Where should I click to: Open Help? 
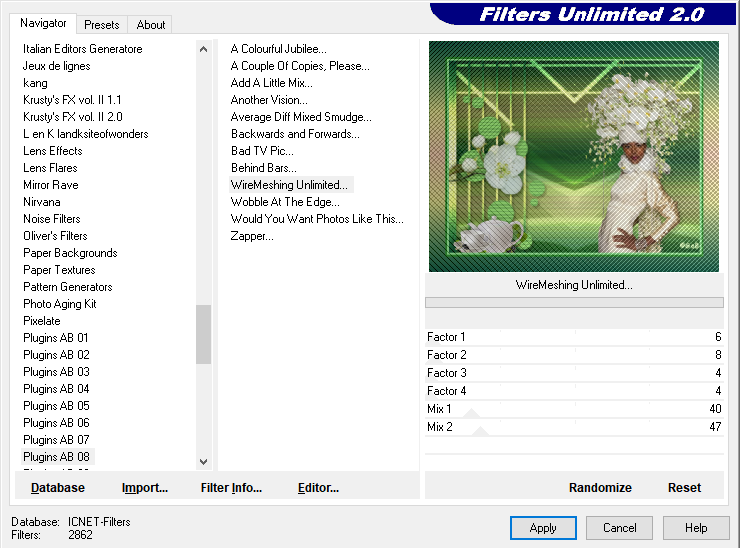pos(696,528)
